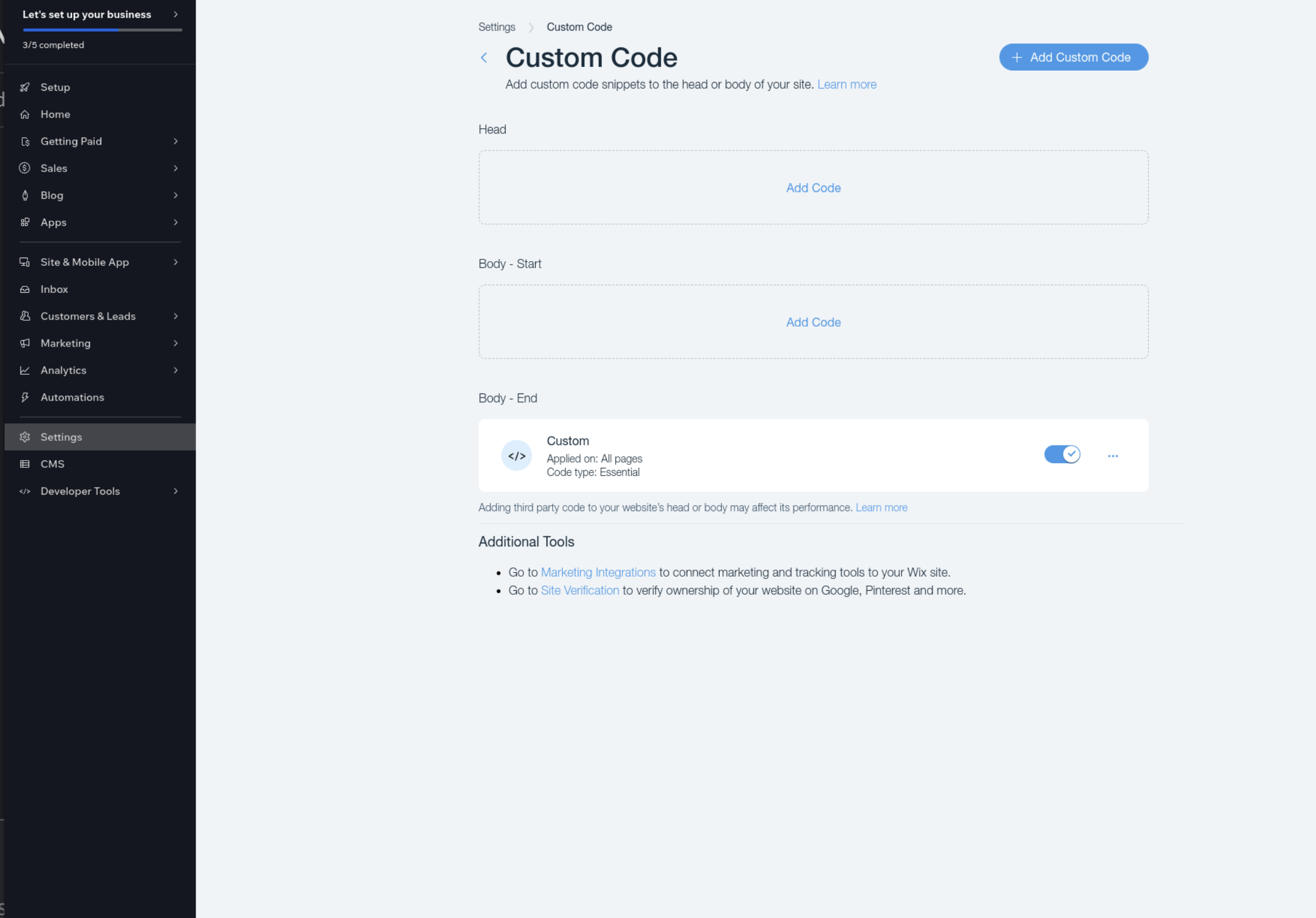Click the Add Custom Code button
The image size is (1316, 918).
[x=1073, y=57]
